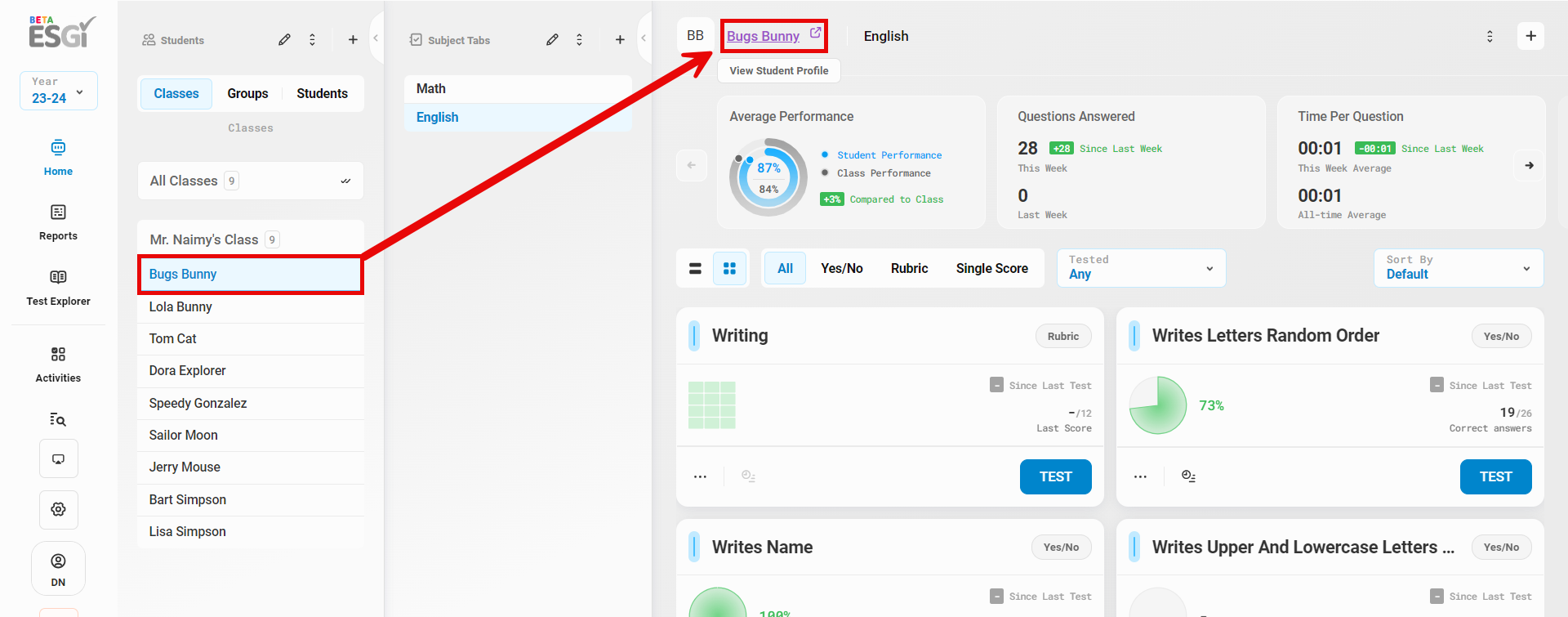Open Writes Letters Random Order more options
Screen dimensions: 1568x617
pyautogui.click(x=1140, y=476)
